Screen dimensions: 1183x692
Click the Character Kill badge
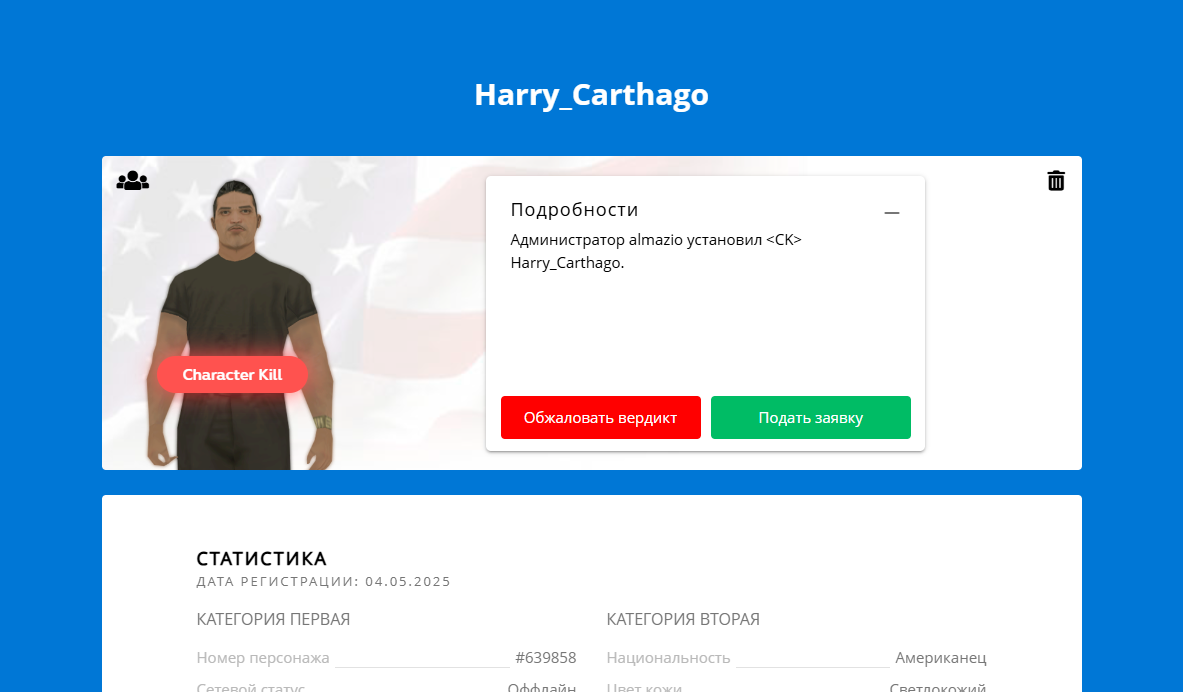232,375
